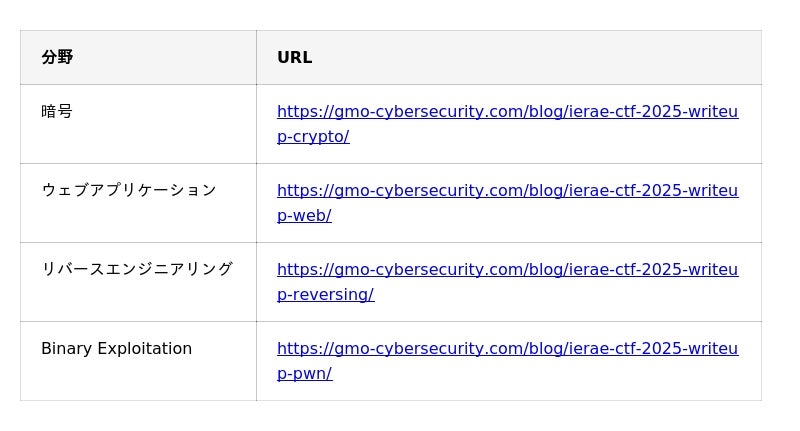Click the URL column header
This screenshot has height=431, width=800.
[294, 58]
